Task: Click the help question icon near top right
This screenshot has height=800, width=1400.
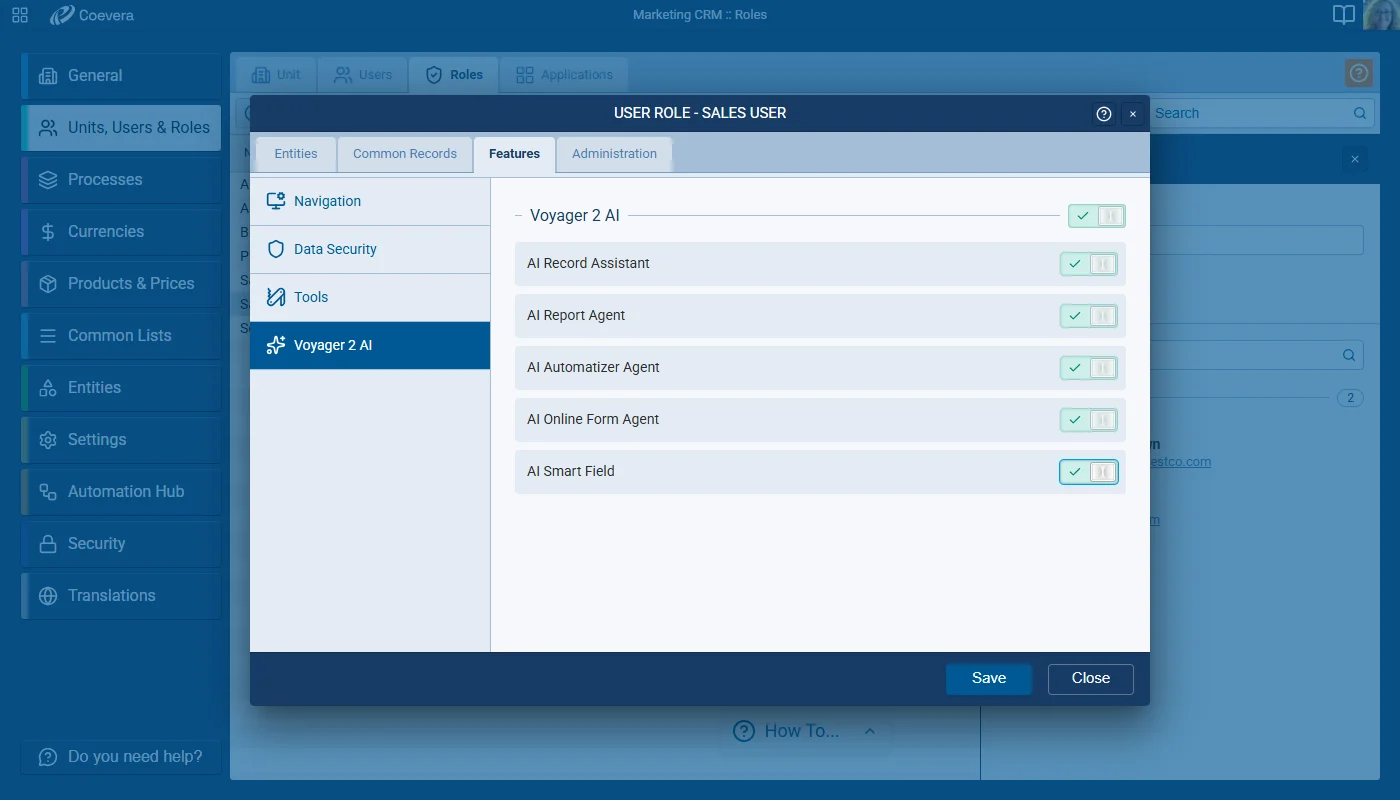Action: click(x=1359, y=73)
